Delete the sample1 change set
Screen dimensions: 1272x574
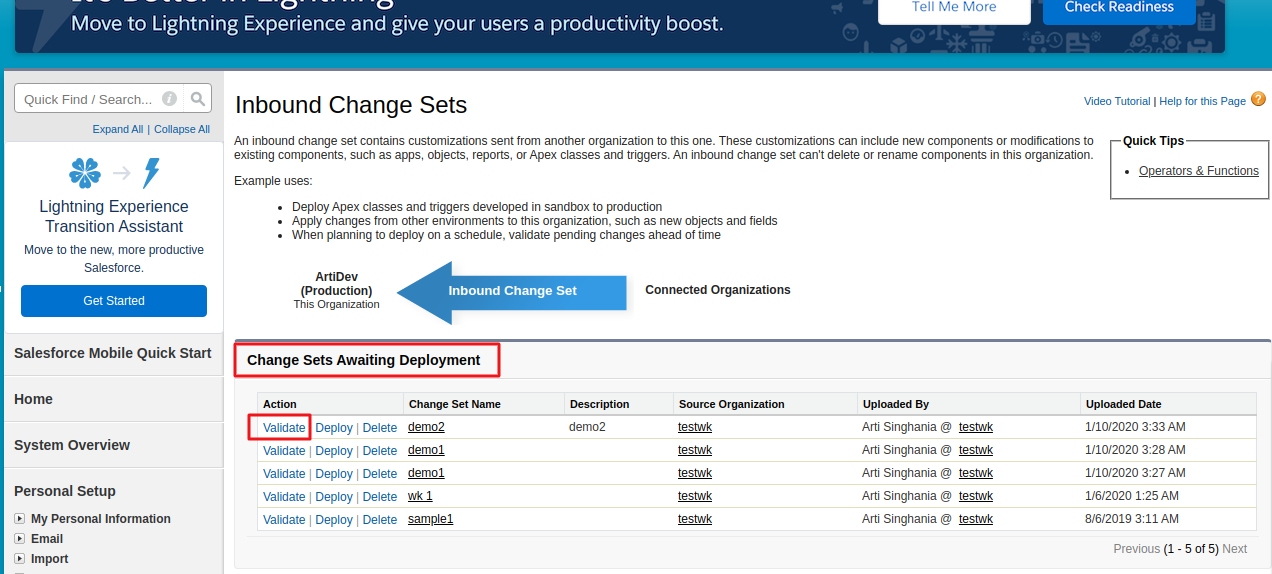(x=380, y=520)
